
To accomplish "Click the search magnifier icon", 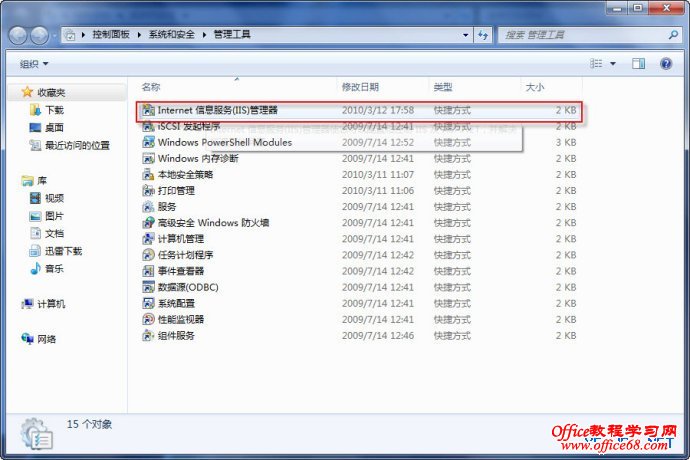I will (x=673, y=34).
